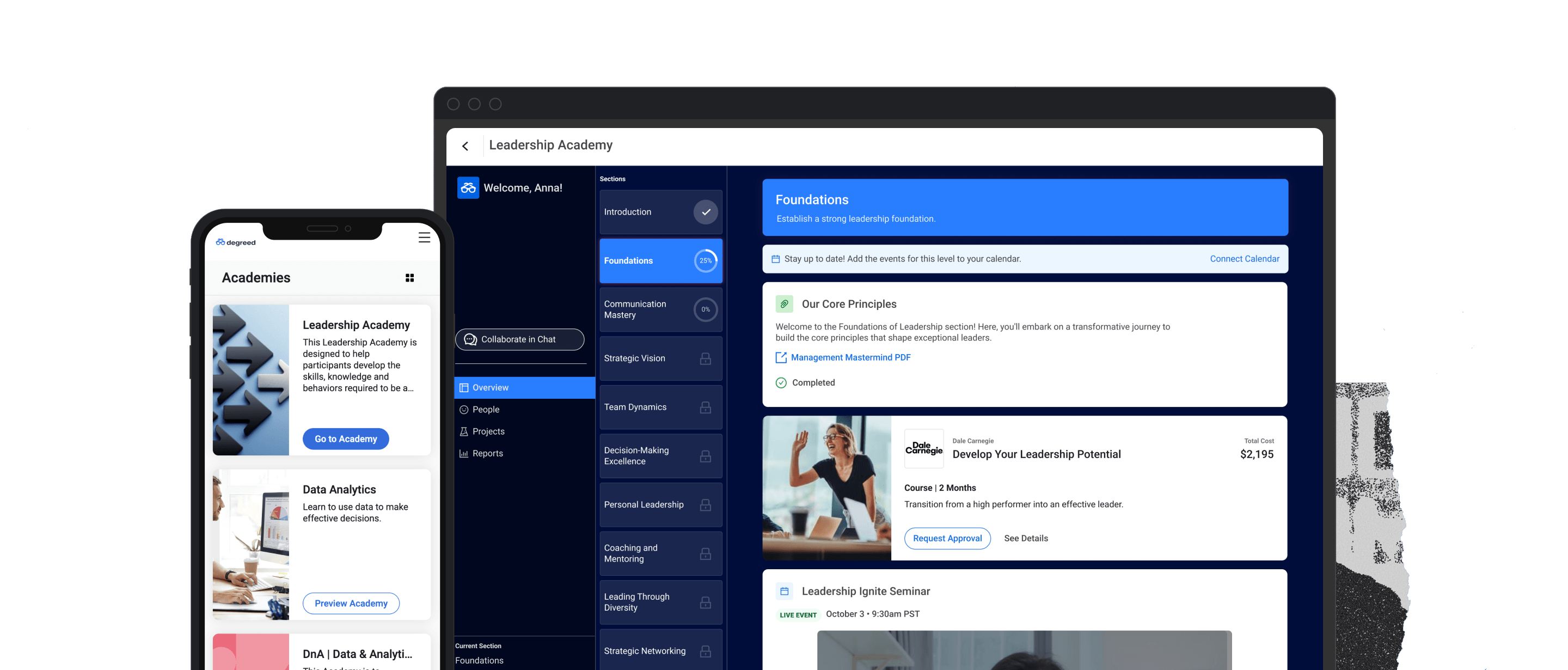This screenshot has height=670, width=1568.
Task: Click the Connect Calendar link
Action: 1244,259
